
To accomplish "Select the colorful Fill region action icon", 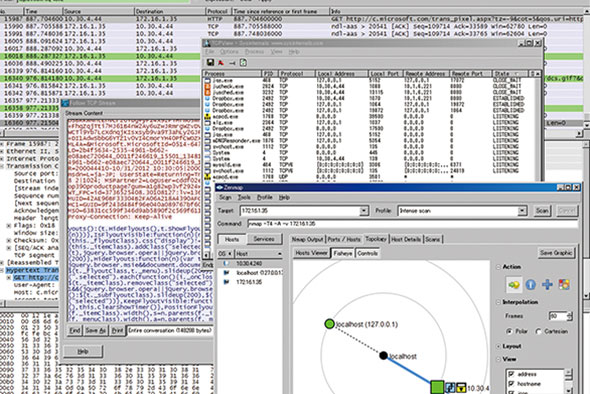I will [564, 284].
